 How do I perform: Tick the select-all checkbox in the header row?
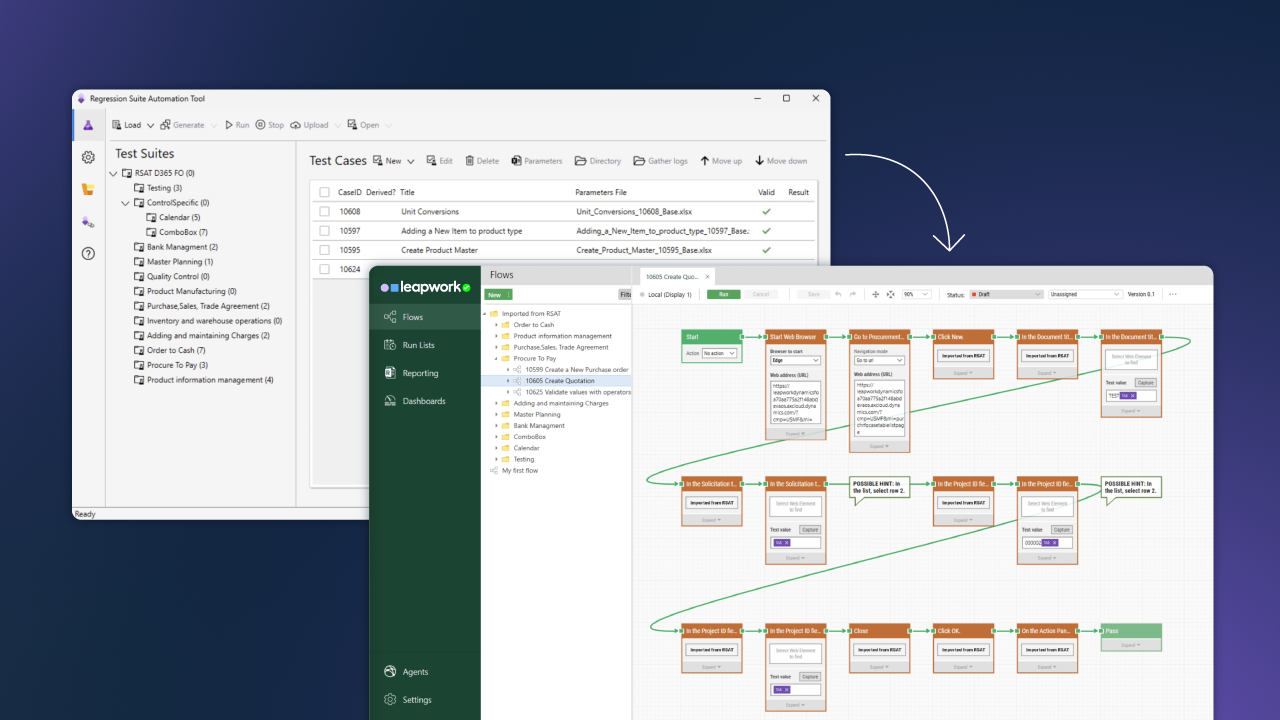coord(324,191)
